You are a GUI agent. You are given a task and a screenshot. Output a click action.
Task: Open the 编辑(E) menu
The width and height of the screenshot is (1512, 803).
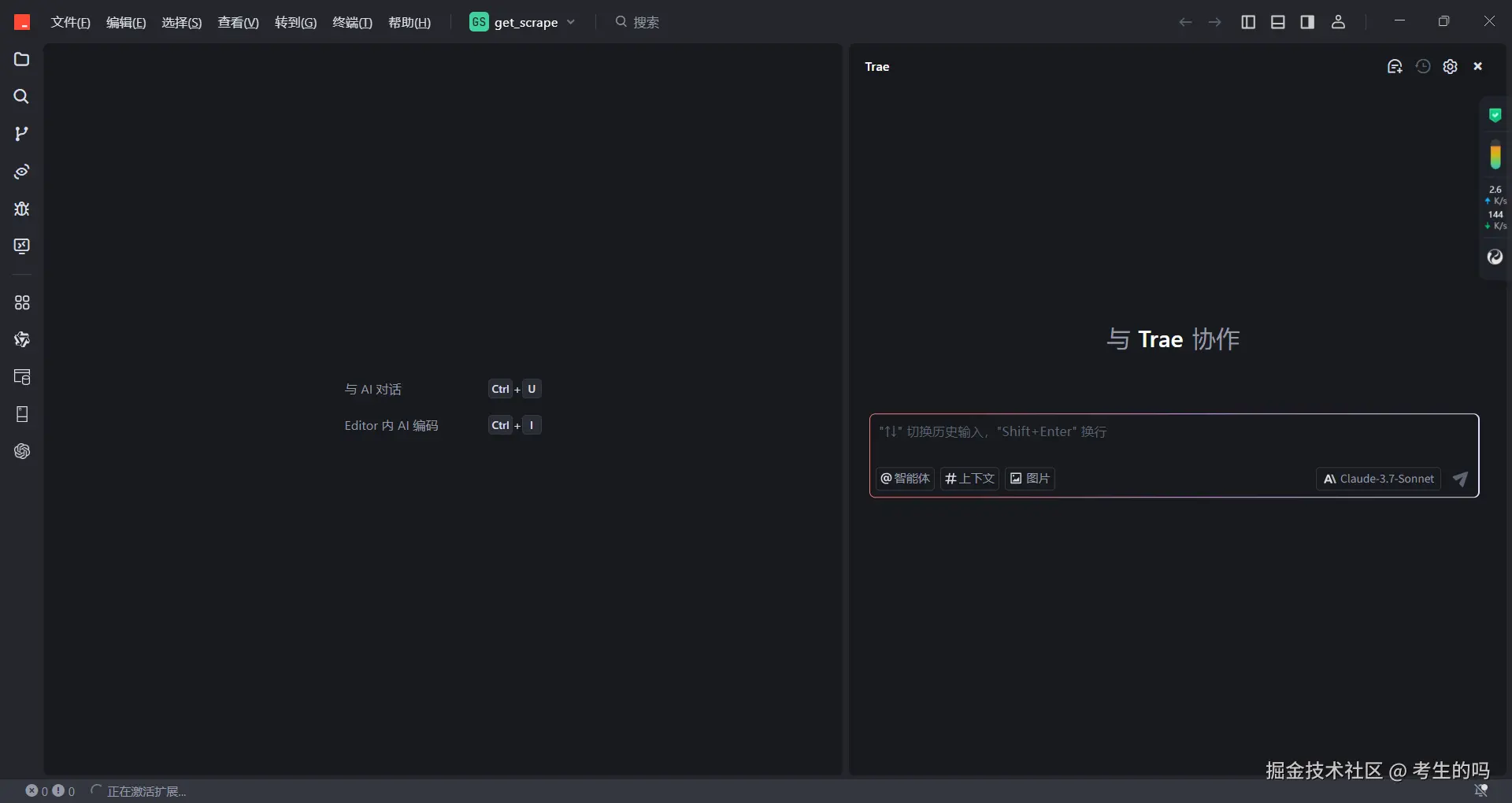pyautogui.click(x=126, y=22)
